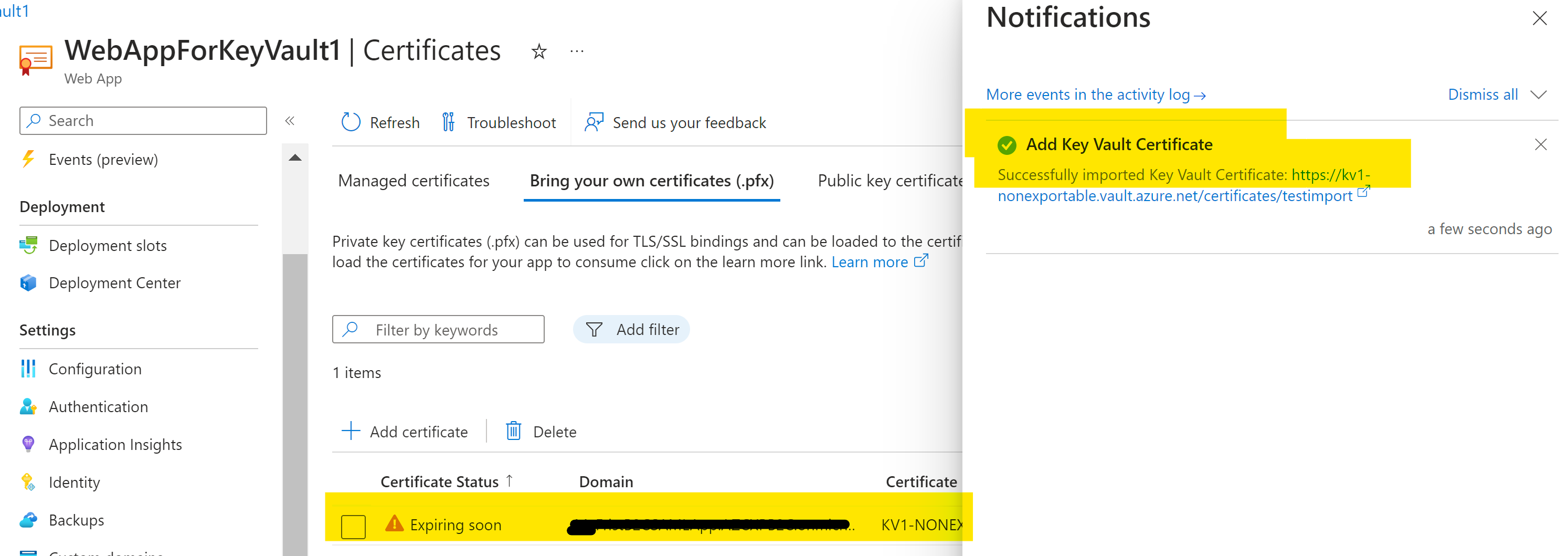Screen dimensions: 1568x556
Task: Open Configuration settings icon
Action: pyautogui.click(x=28, y=369)
